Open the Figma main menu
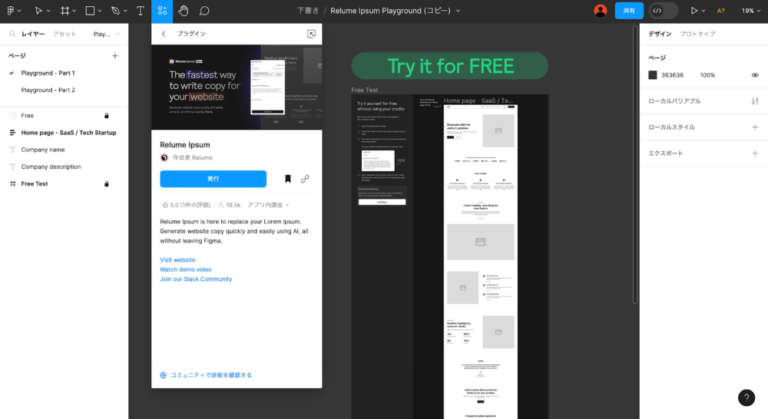Viewport: 768px width, 419px height. point(13,10)
